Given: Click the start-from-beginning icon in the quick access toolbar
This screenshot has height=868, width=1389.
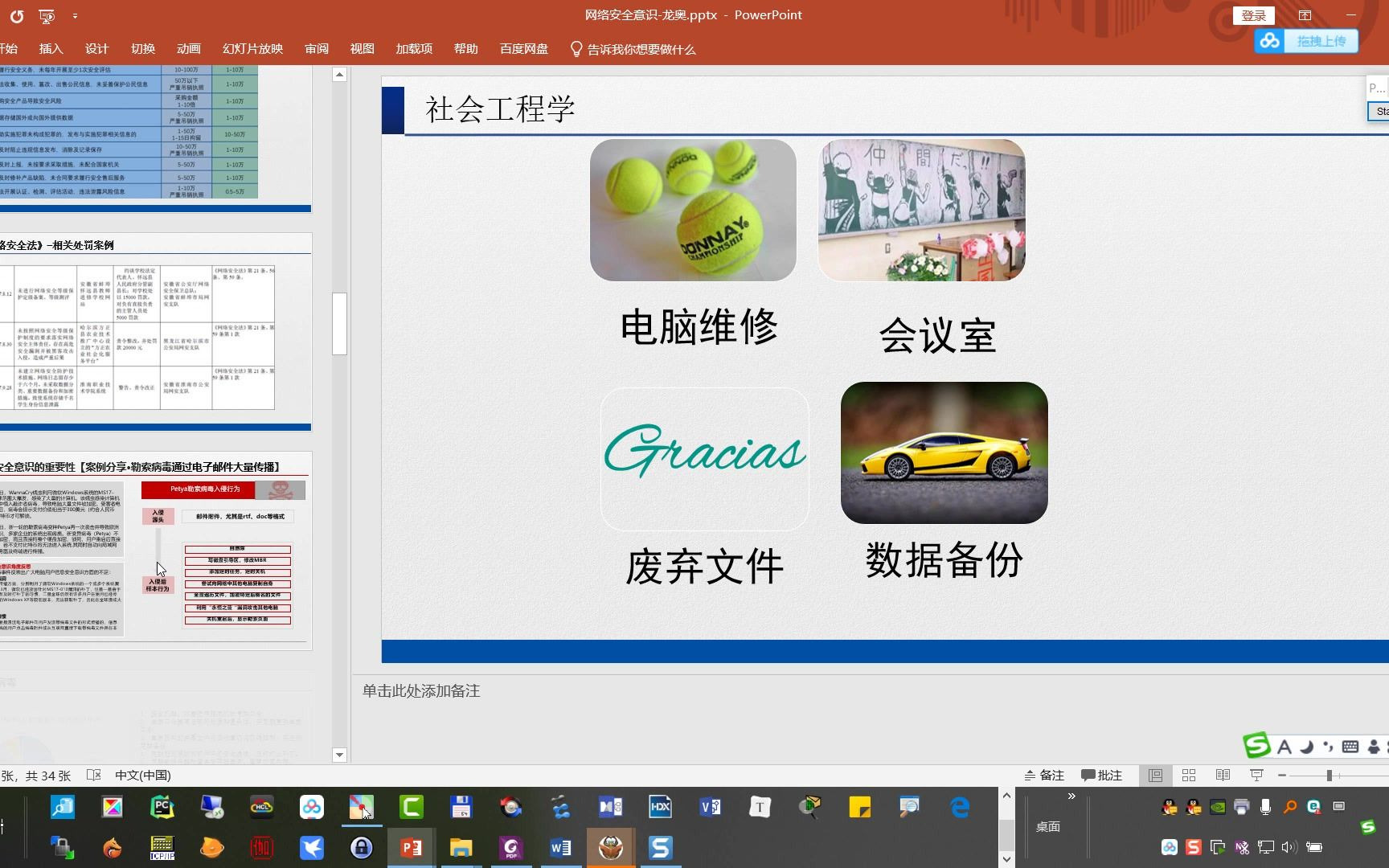Looking at the screenshot, I should (x=47, y=15).
